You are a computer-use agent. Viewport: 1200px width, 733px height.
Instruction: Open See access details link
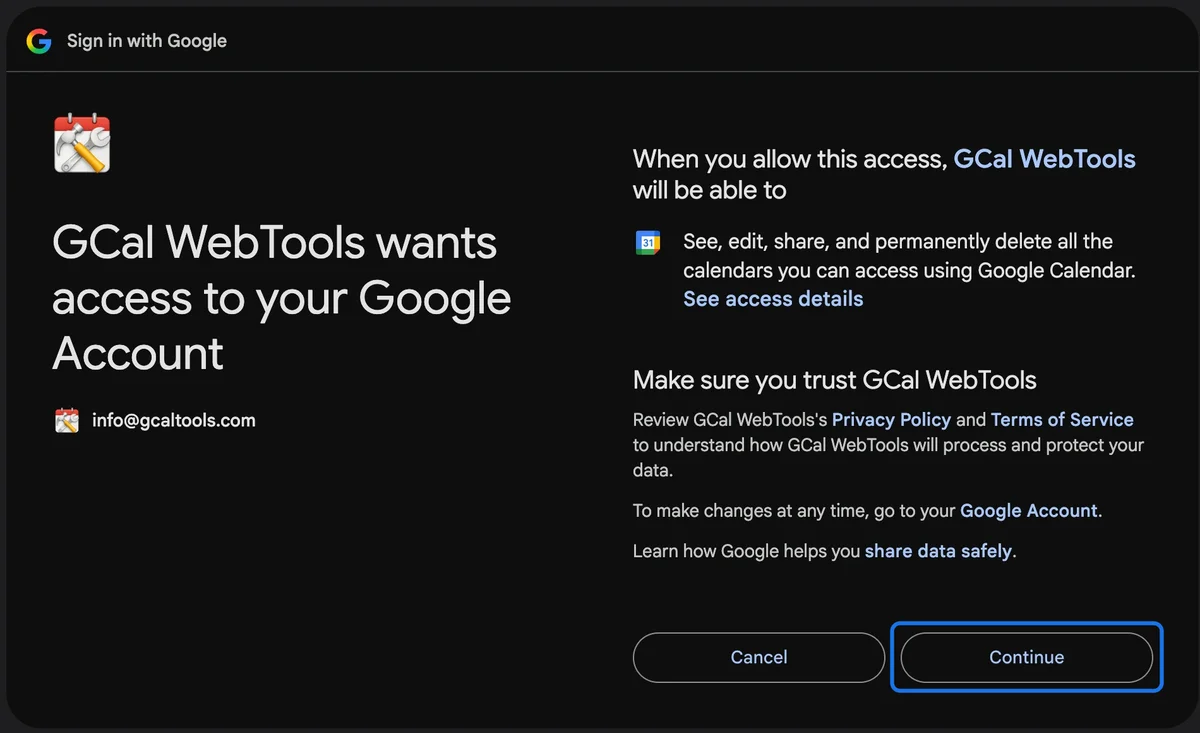[773, 299]
